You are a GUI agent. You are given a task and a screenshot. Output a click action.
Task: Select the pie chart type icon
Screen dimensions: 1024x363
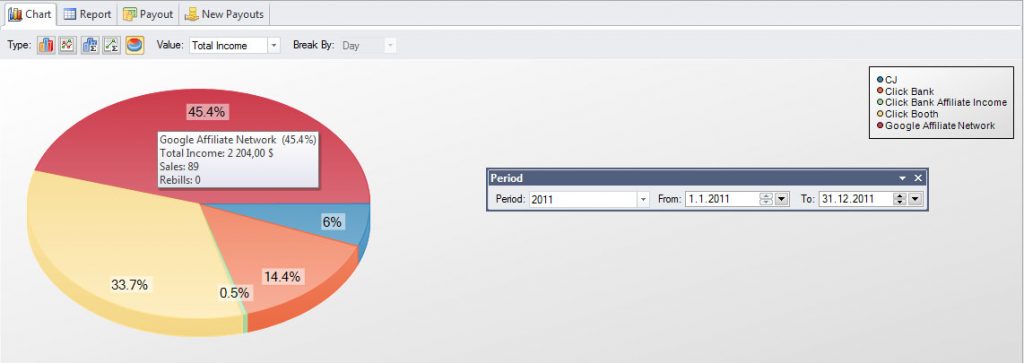135,45
